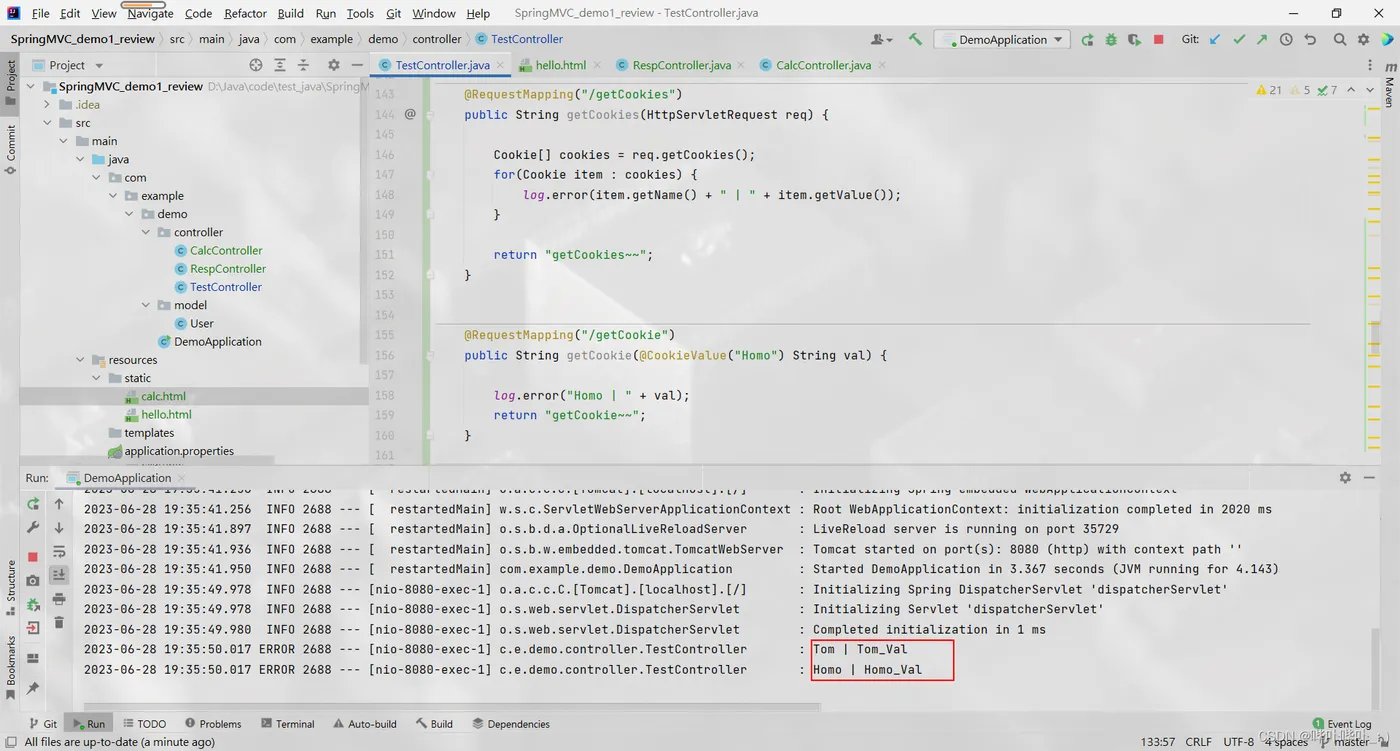Viewport: 1400px width, 751px height.
Task: Toggle scroll to end of console
Action: click(59, 575)
